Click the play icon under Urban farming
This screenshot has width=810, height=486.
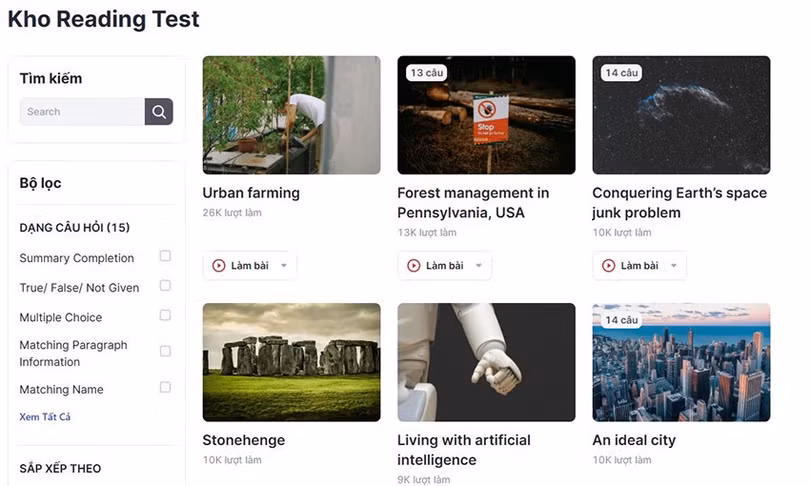219,265
